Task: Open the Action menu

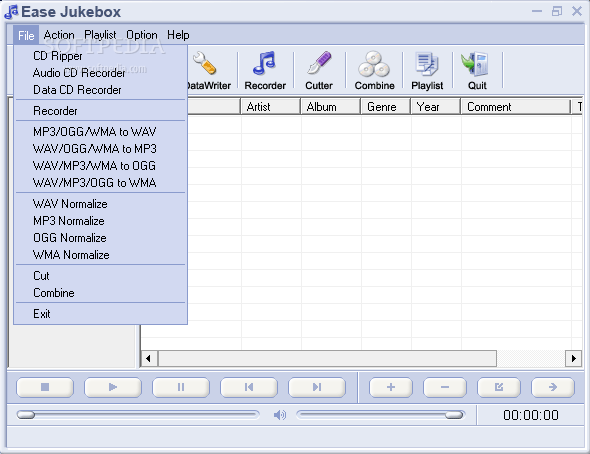Action: (59, 35)
